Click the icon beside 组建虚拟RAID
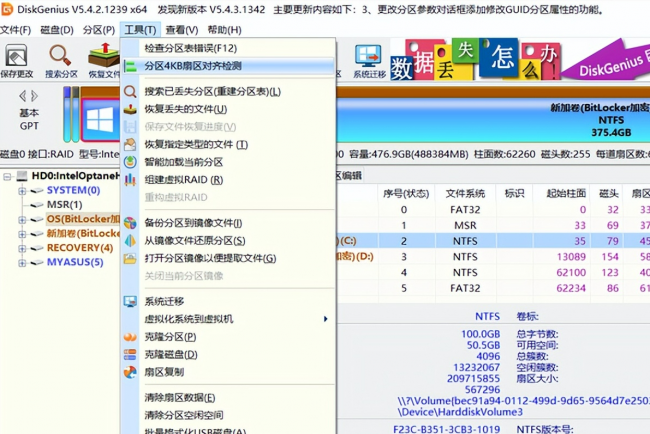 pyautogui.click(x=130, y=179)
